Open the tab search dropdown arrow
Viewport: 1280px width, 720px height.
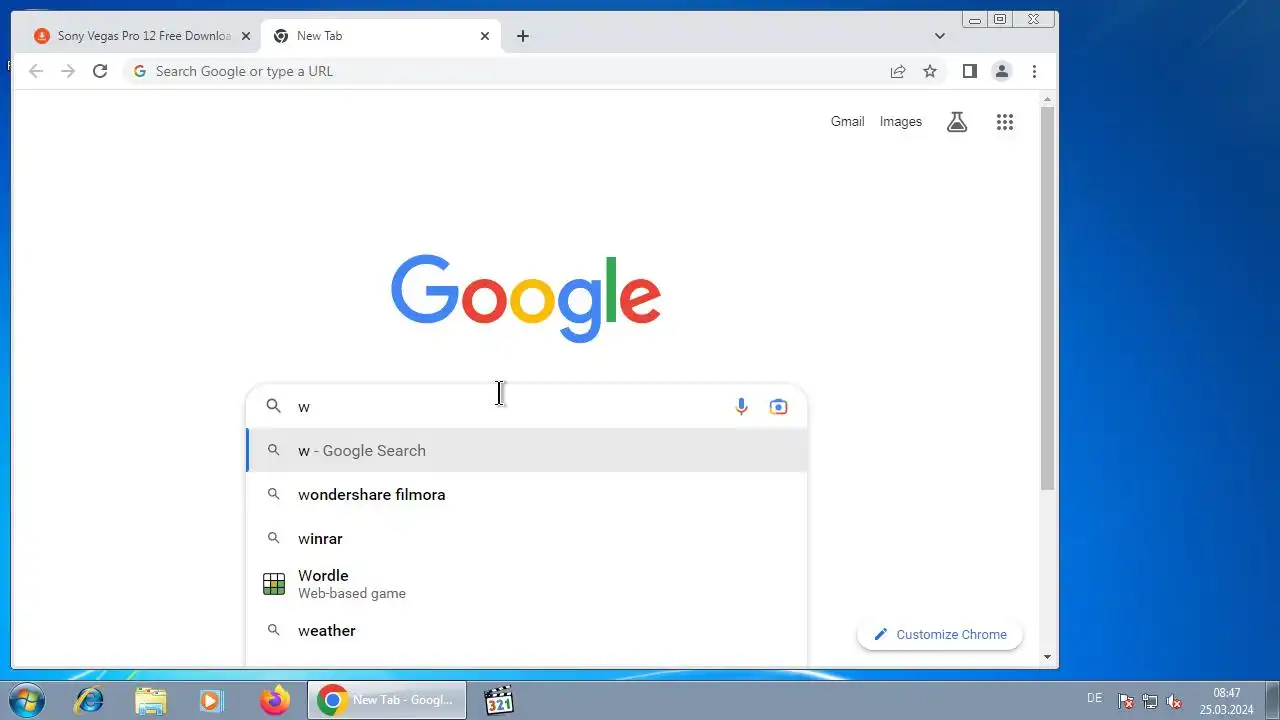coord(940,36)
